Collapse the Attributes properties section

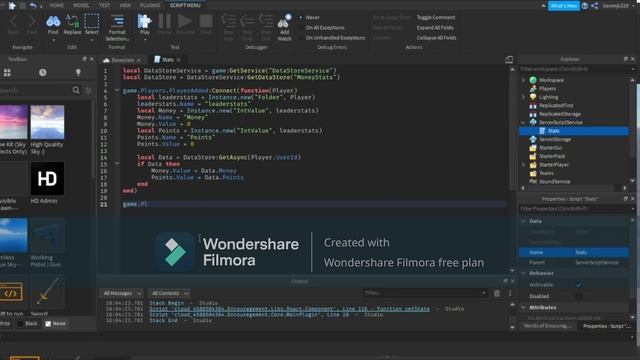[x=524, y=307]
